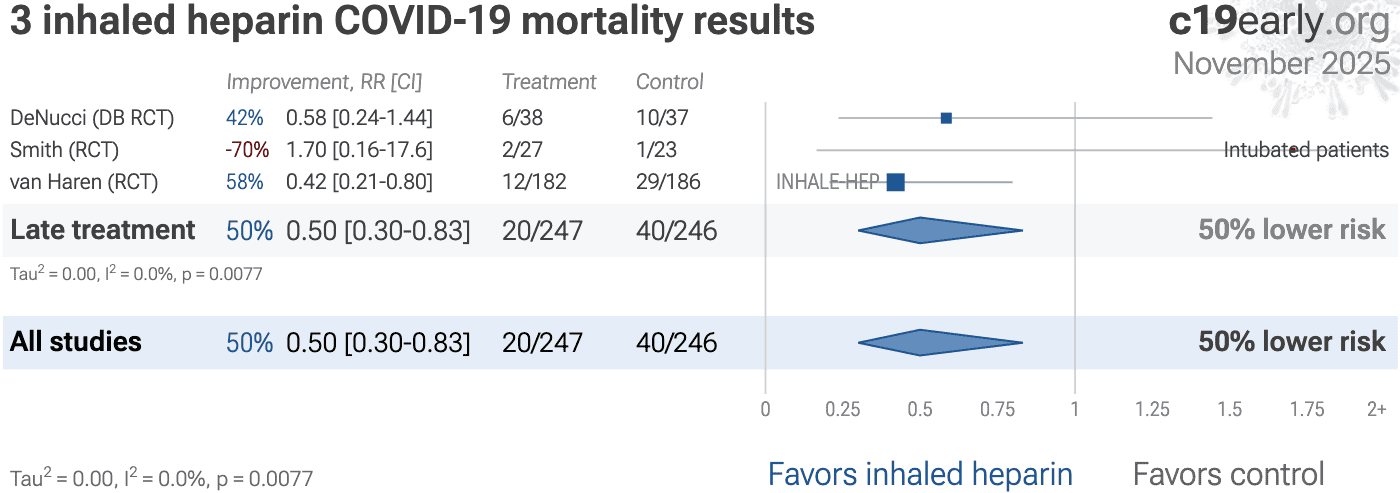
Task: Open the DeNucci (DB RCT) study
Action: [92, 118]
